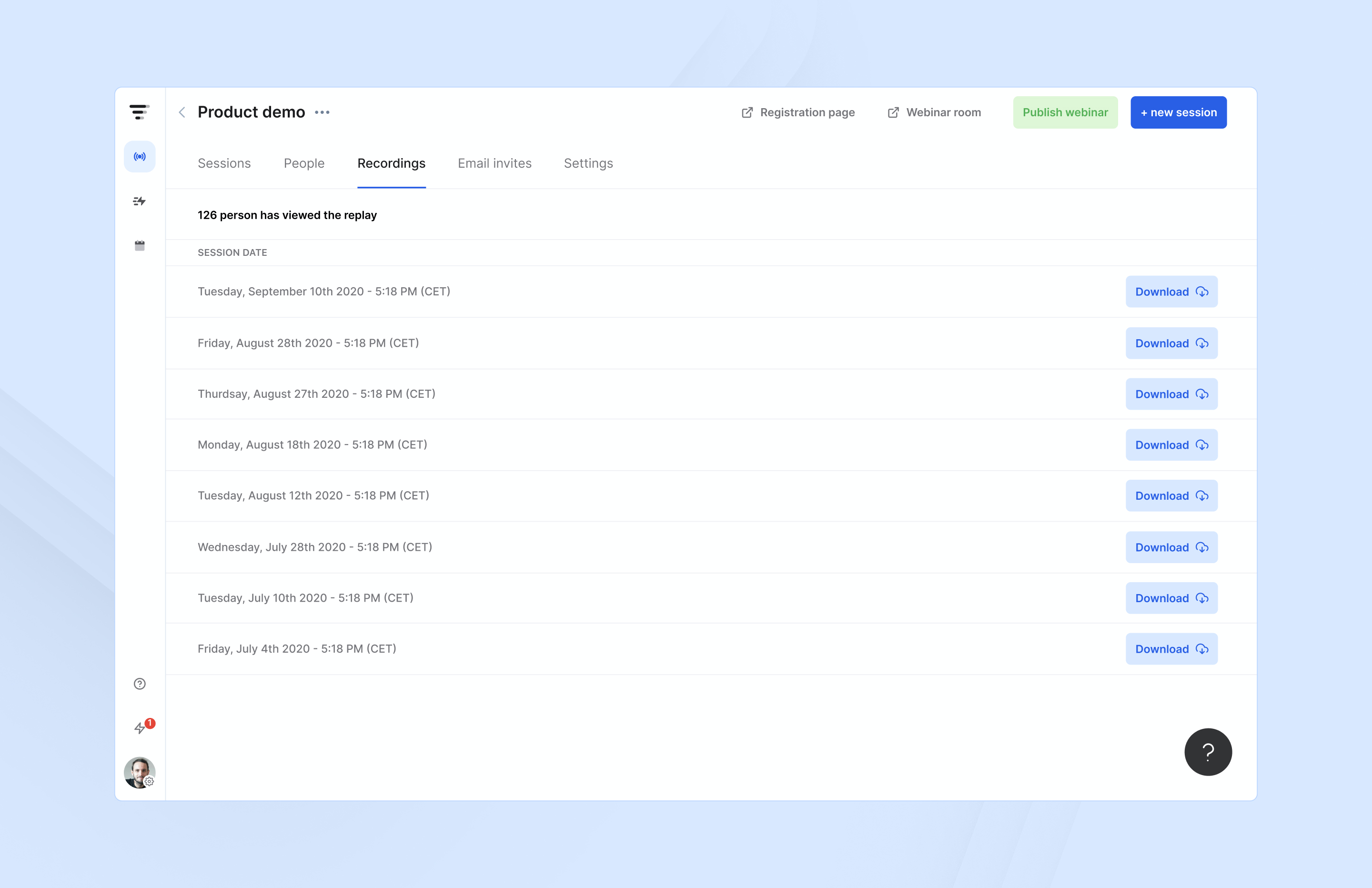Click the '126 person has viewed the replay' text
The image size is (1372, 888).
(x=287, y=215)
